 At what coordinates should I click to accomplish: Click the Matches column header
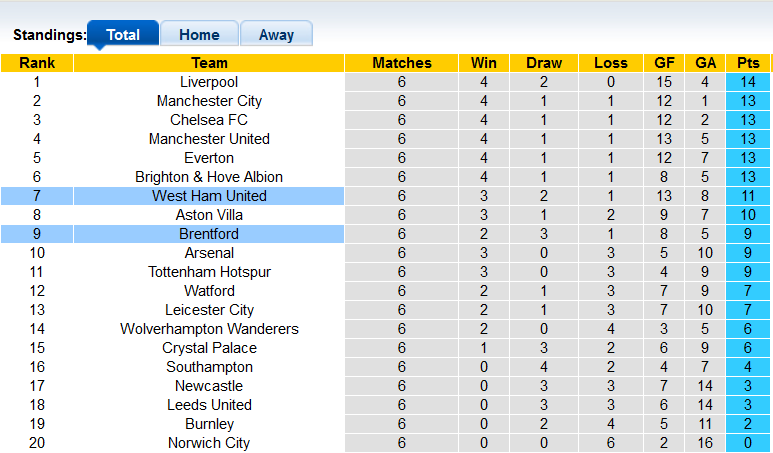point(401,63)
